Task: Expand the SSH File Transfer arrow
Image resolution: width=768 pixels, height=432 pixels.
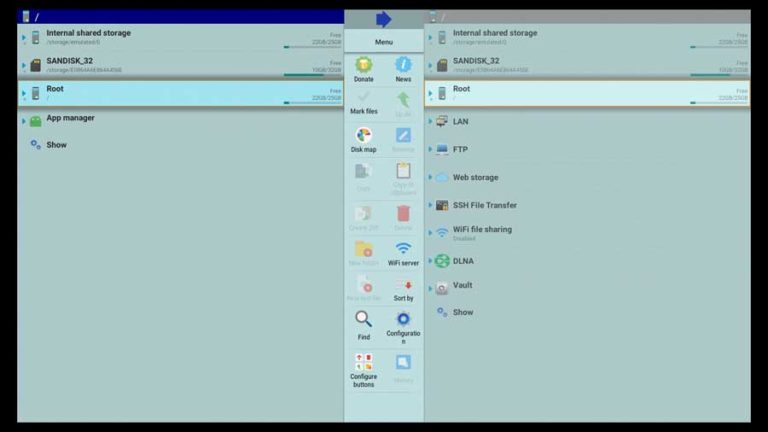Action: pos(430,205)
